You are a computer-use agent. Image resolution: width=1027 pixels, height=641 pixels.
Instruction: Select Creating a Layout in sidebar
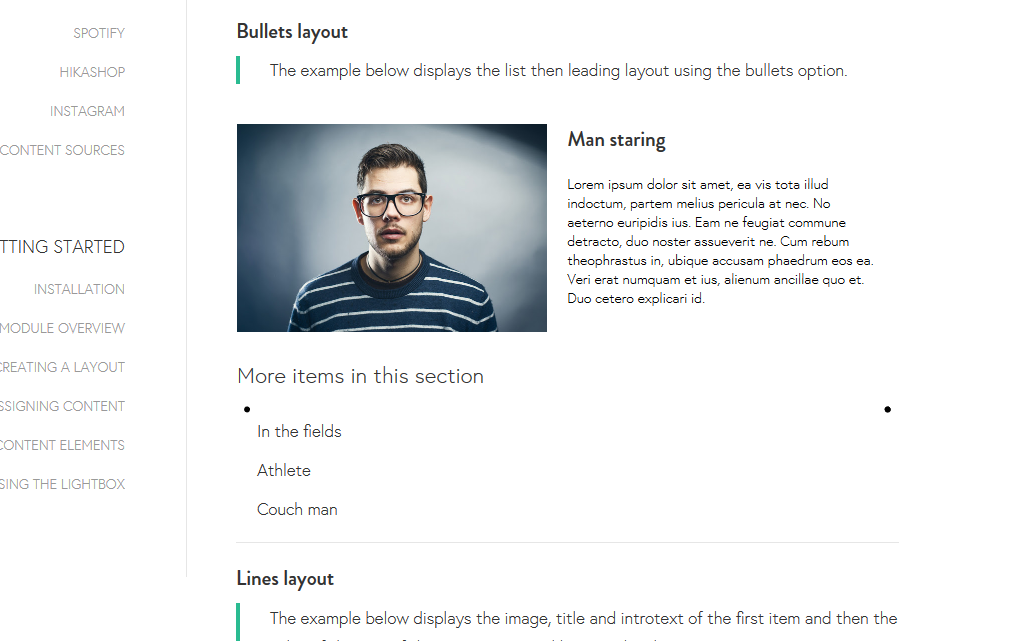[x=62, y=367]
